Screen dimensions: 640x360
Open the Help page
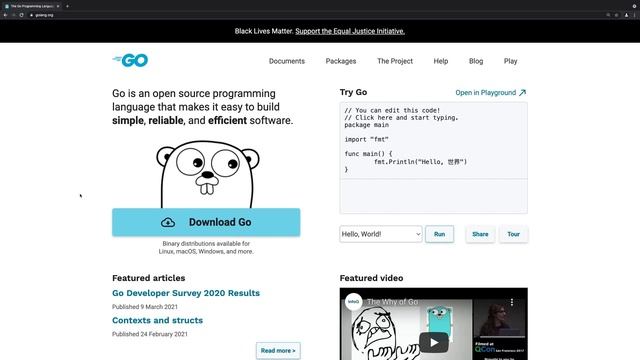pyautogui.click(x=441, y=61)
